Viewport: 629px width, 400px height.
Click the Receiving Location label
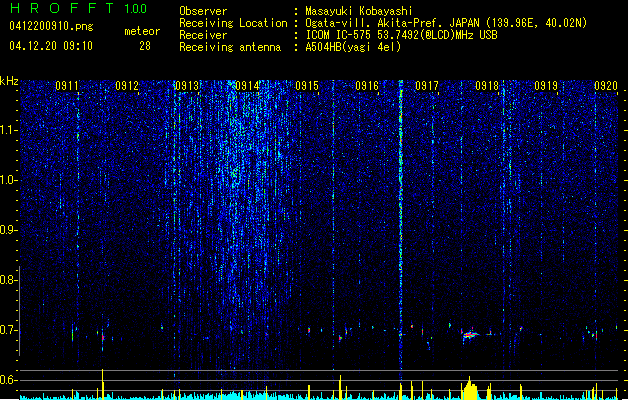pyautogui.click(x=233, y=23)
